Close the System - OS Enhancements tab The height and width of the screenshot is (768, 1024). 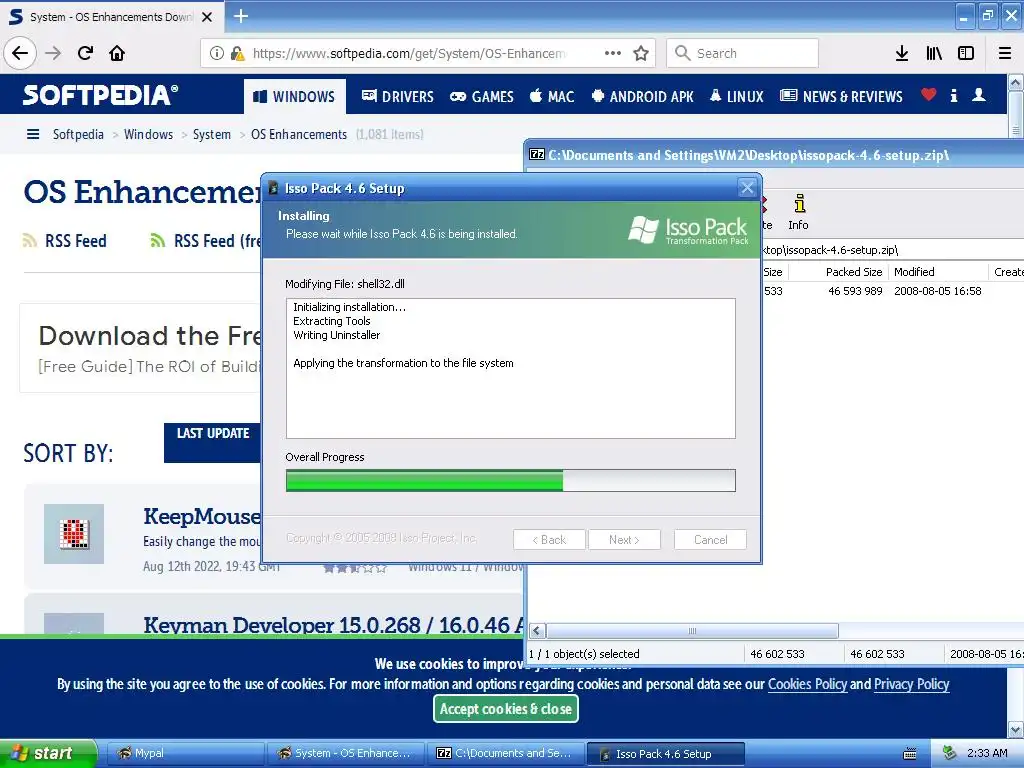(207, 17)
